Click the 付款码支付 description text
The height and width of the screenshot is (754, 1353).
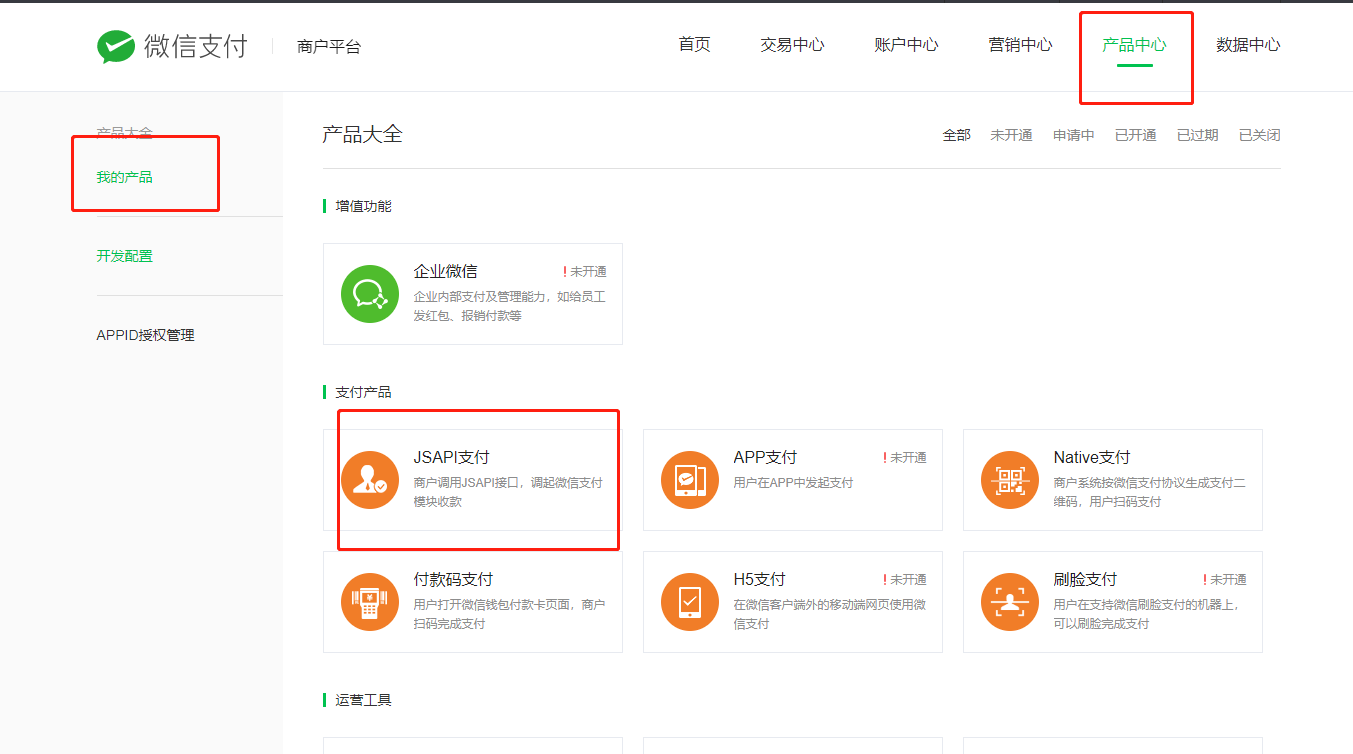[x=509, y=614]
